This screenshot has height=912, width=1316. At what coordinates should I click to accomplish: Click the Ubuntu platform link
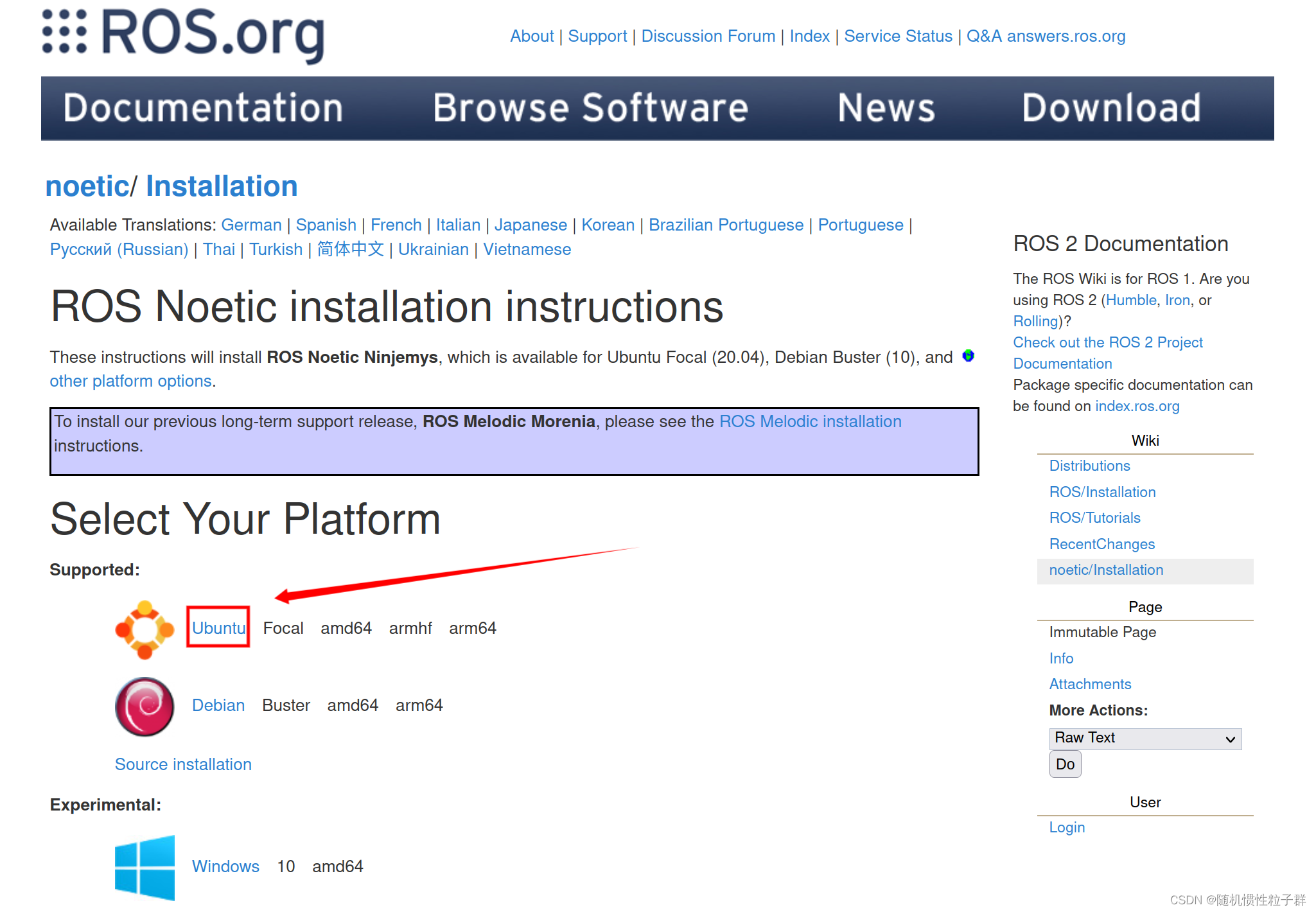click(x=218, y=628)
